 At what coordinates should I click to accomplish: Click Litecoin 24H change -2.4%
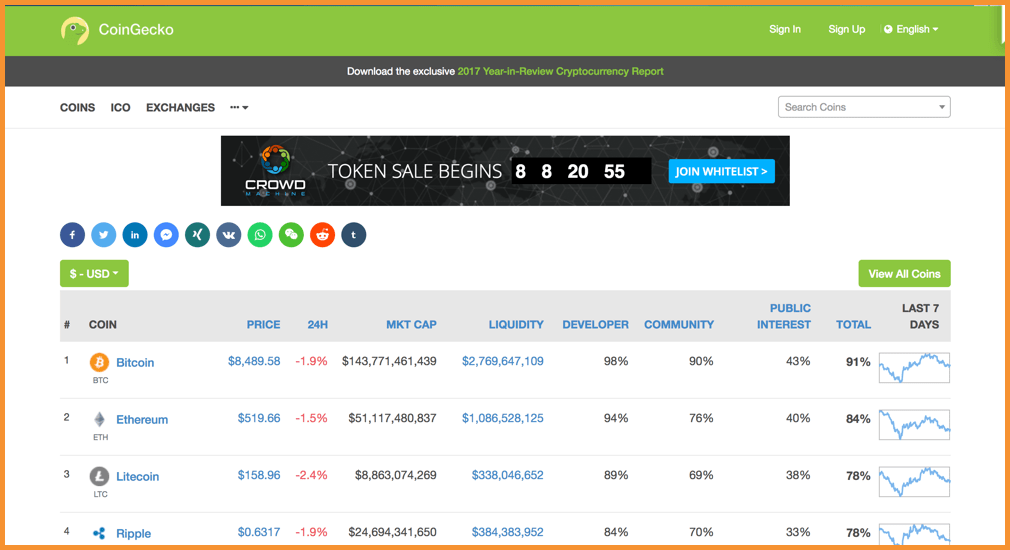coord(311,475)
